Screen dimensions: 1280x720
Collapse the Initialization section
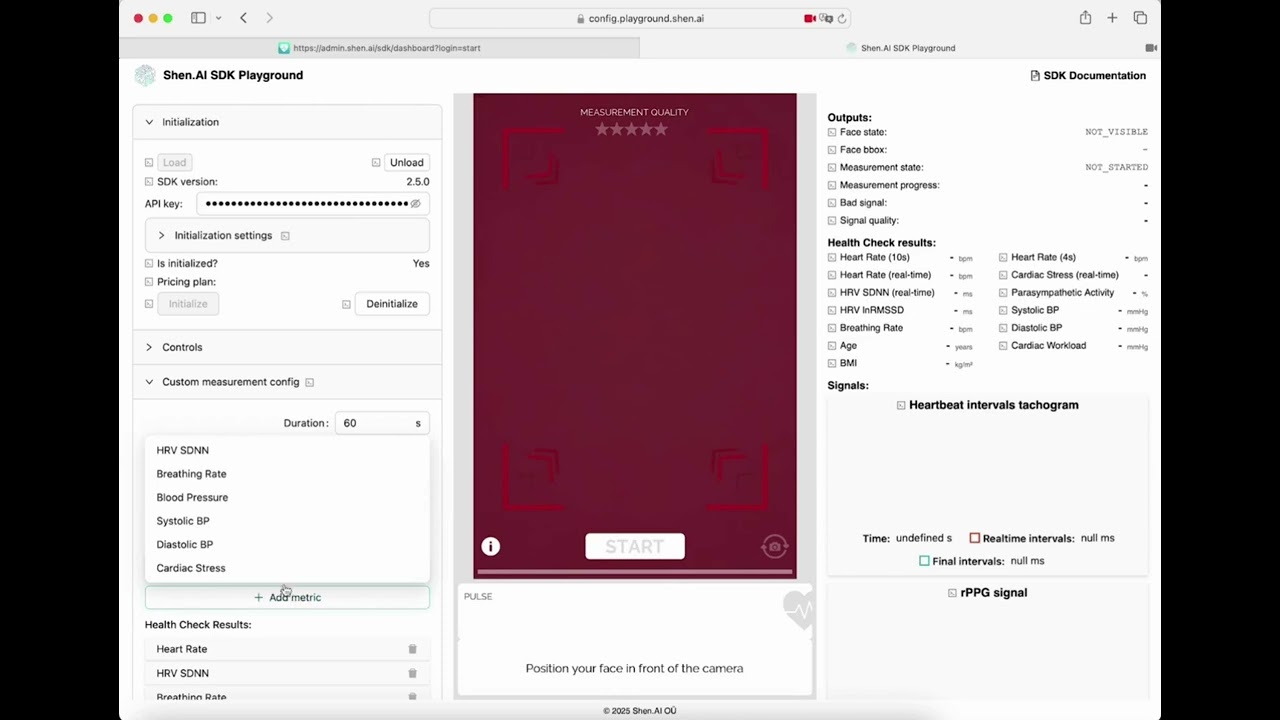click(x=149, y=122)
